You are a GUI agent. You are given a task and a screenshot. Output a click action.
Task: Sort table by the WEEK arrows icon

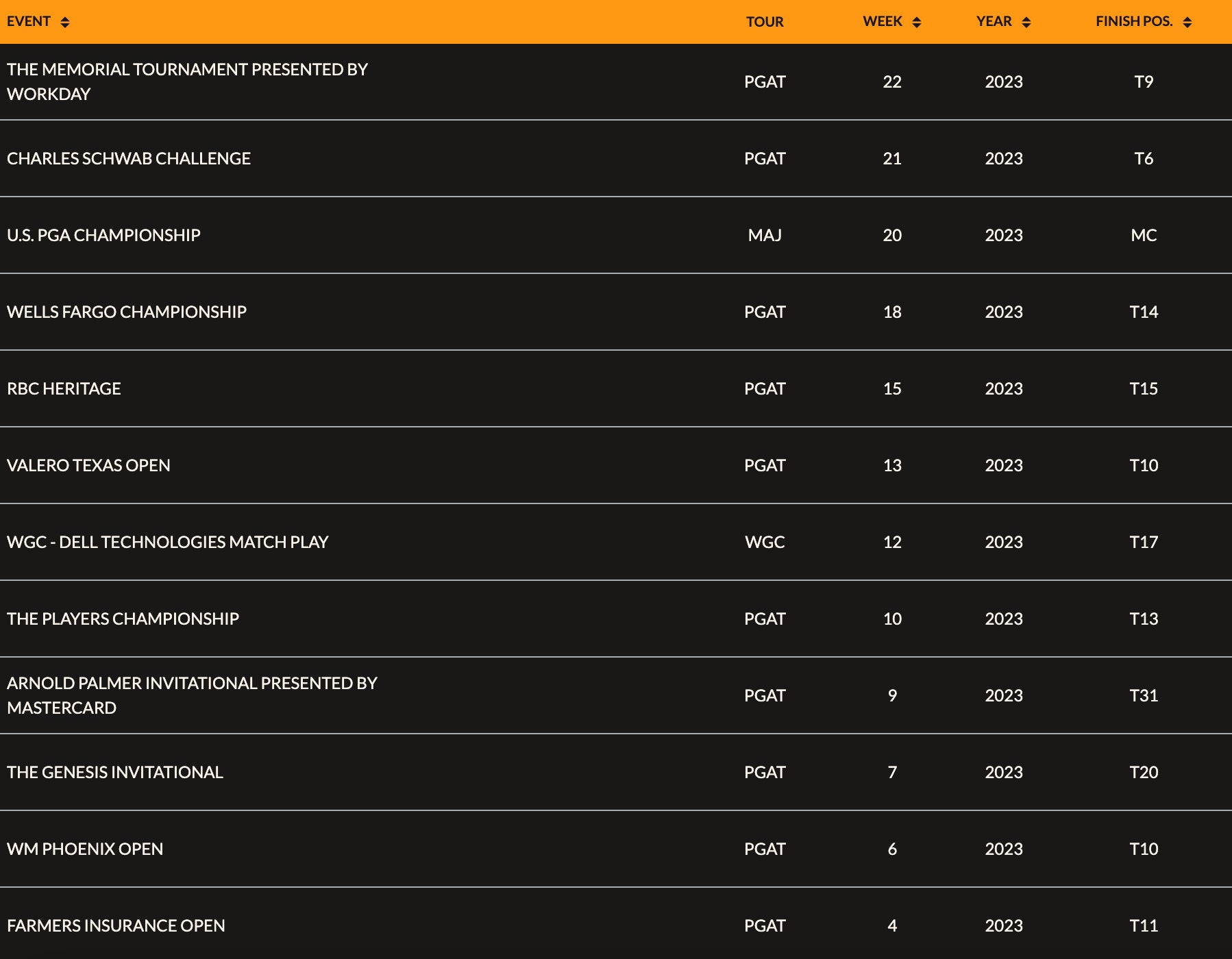click(917, 22)
